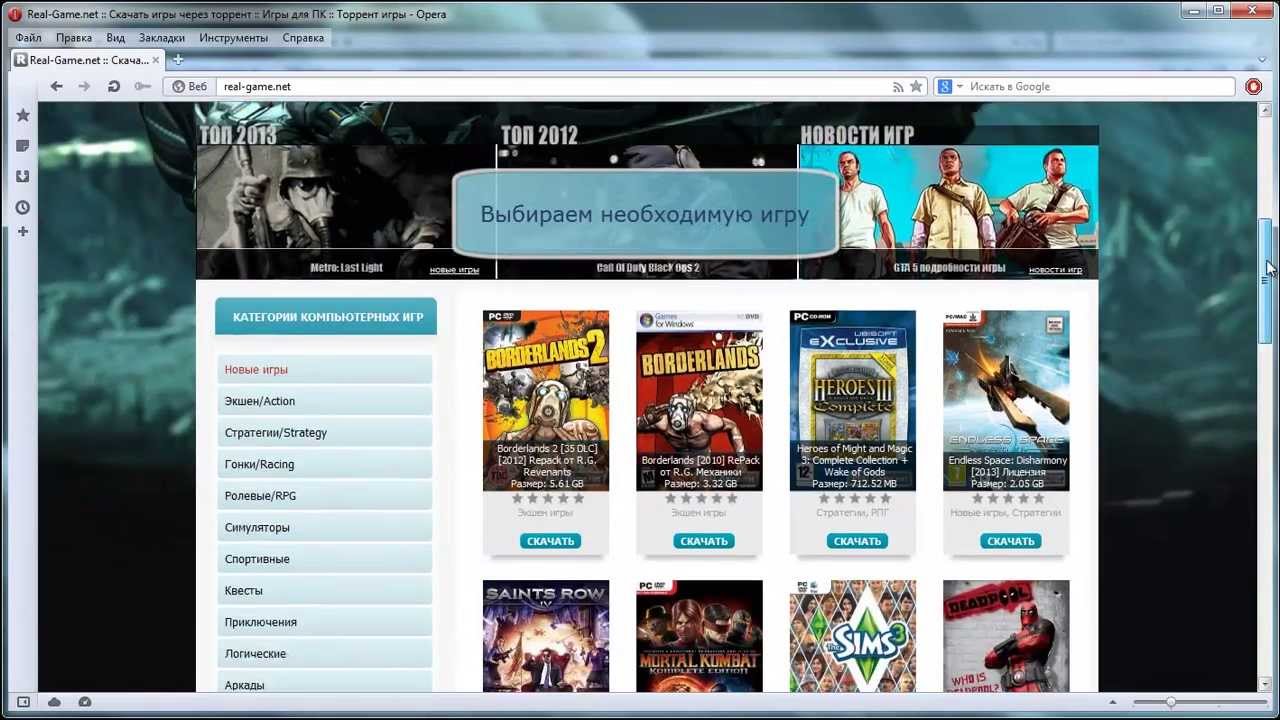Screen dimensions: 1280x720
Task: Open search engine dropdown arrow
Action: pos(959,87)
